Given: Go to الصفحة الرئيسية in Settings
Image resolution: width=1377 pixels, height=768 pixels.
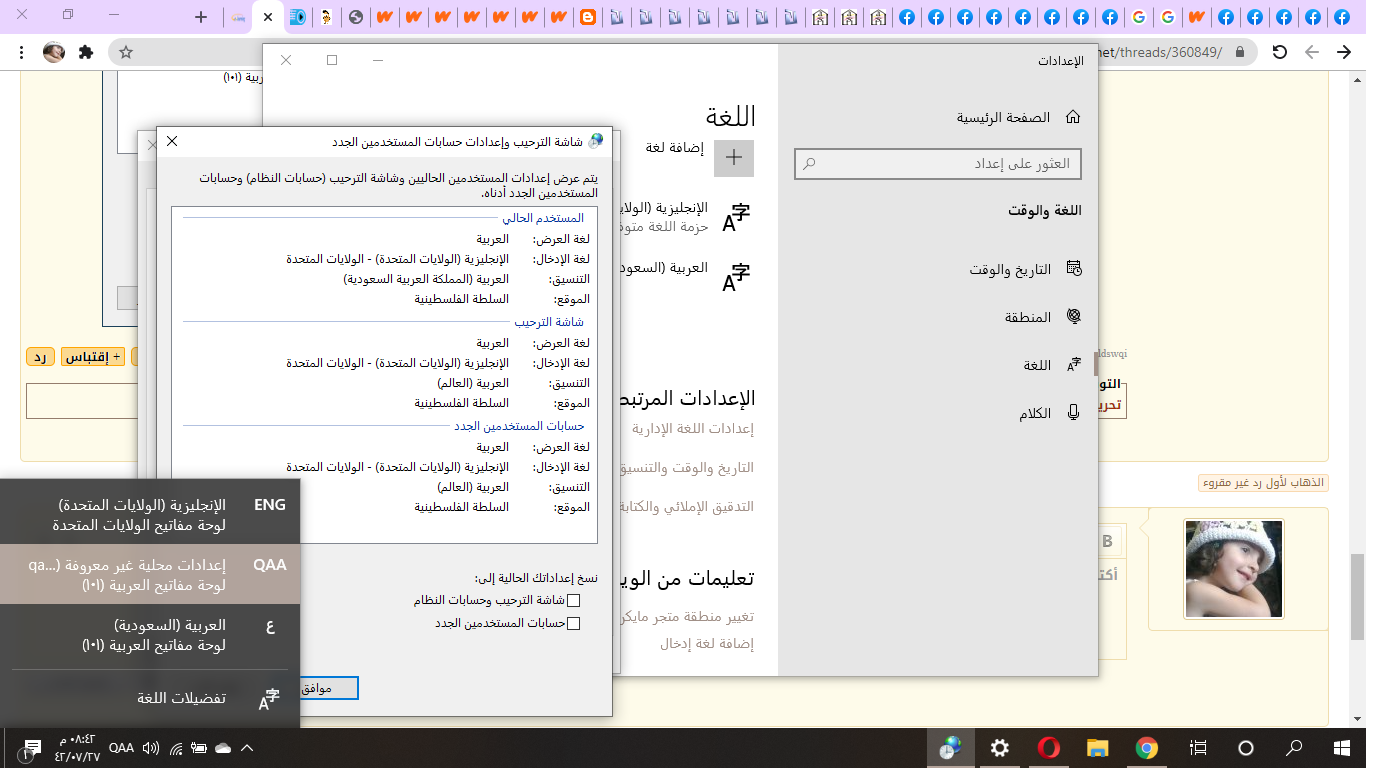Looking at the screenshot, I should [1019, 117].
